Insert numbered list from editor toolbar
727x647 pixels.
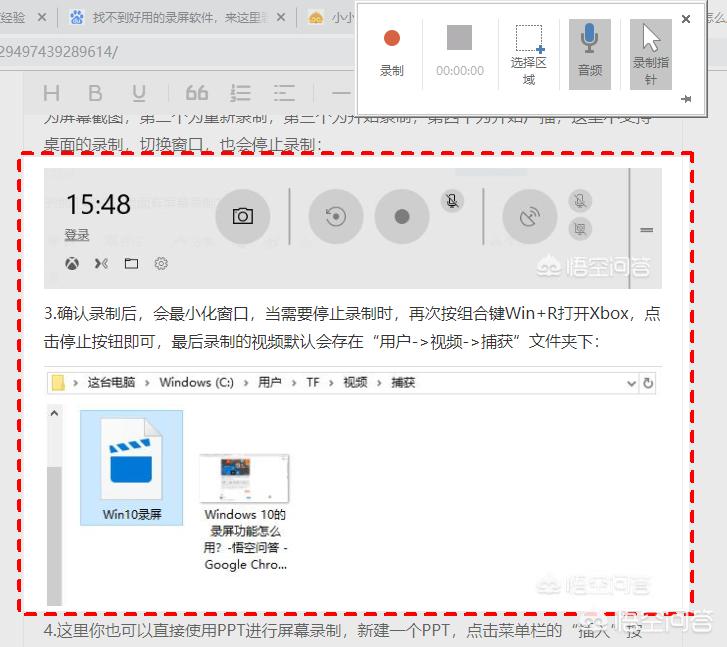[x=240, y=93]
